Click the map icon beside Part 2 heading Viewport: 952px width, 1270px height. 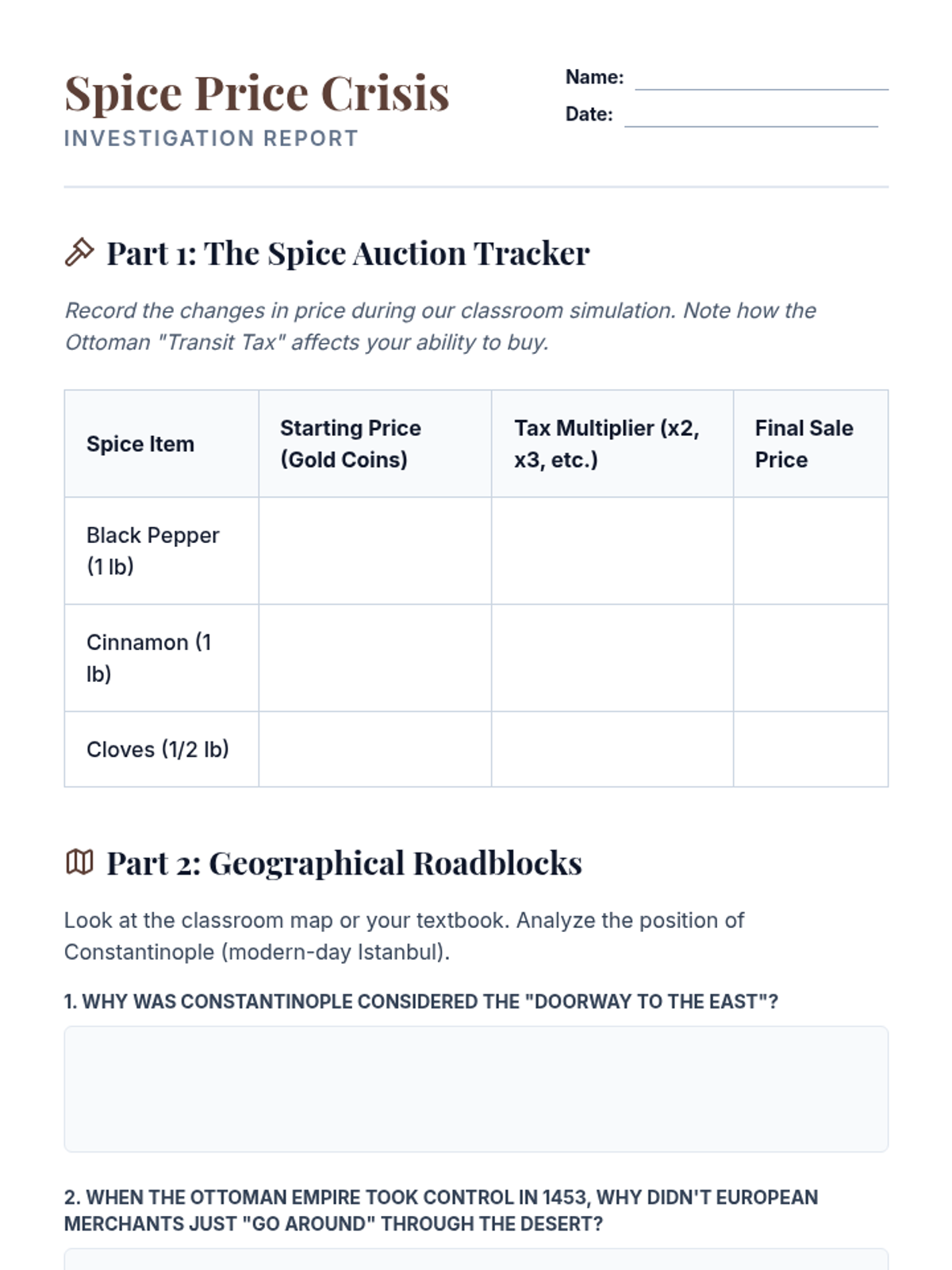point(79,862)
